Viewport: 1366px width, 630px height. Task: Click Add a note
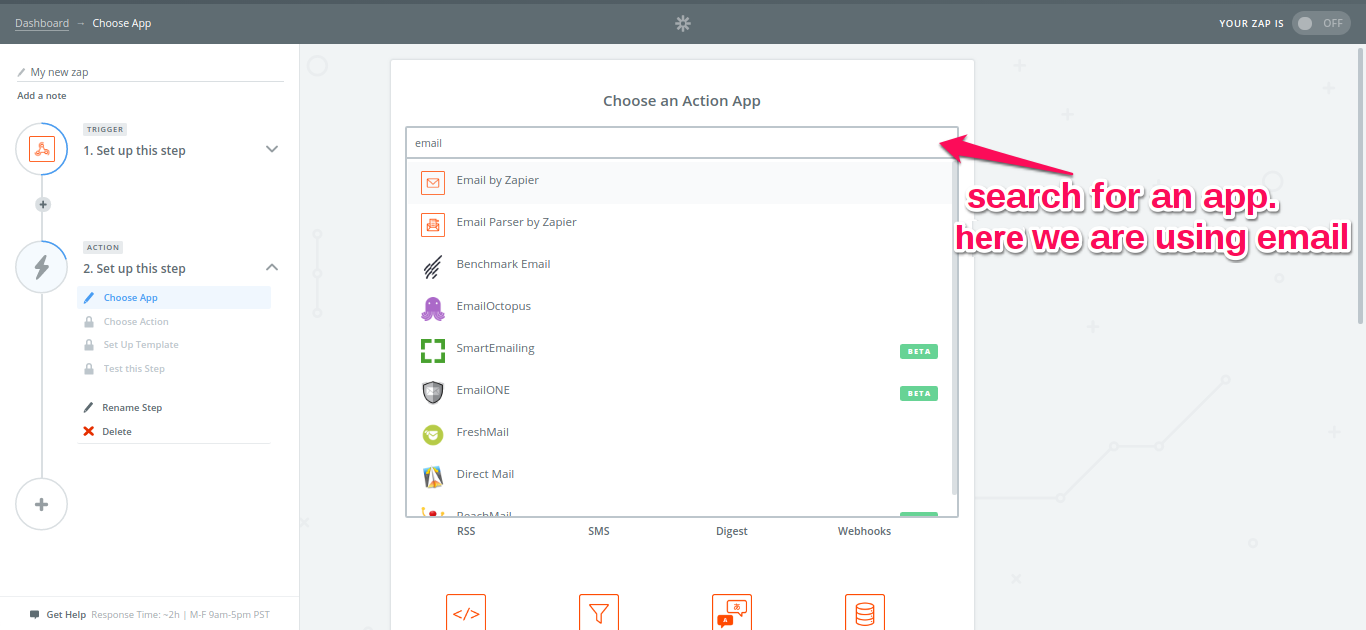point(42,96)
